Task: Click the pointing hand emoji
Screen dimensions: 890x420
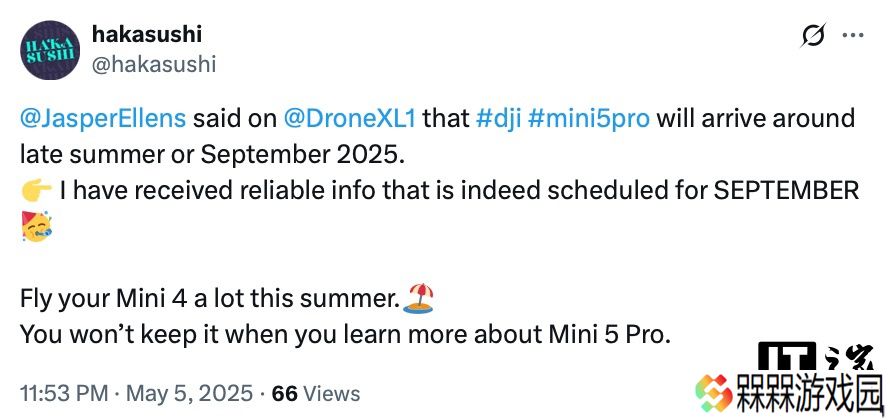Action: pos(36,192)
